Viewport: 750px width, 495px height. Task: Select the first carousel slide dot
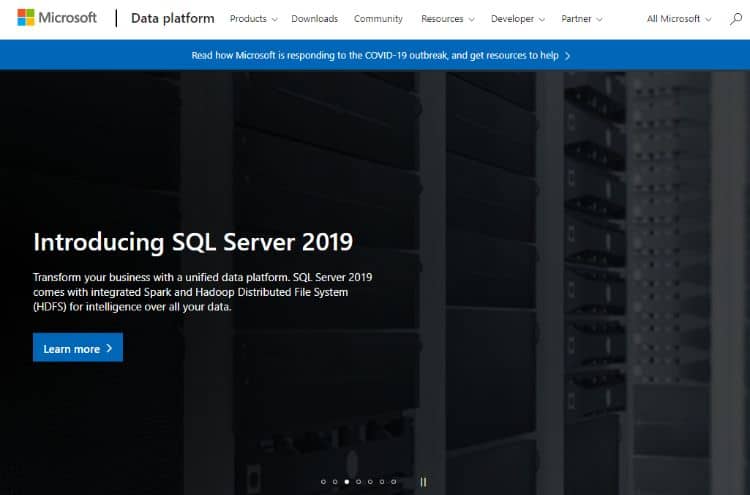point(323,482)
